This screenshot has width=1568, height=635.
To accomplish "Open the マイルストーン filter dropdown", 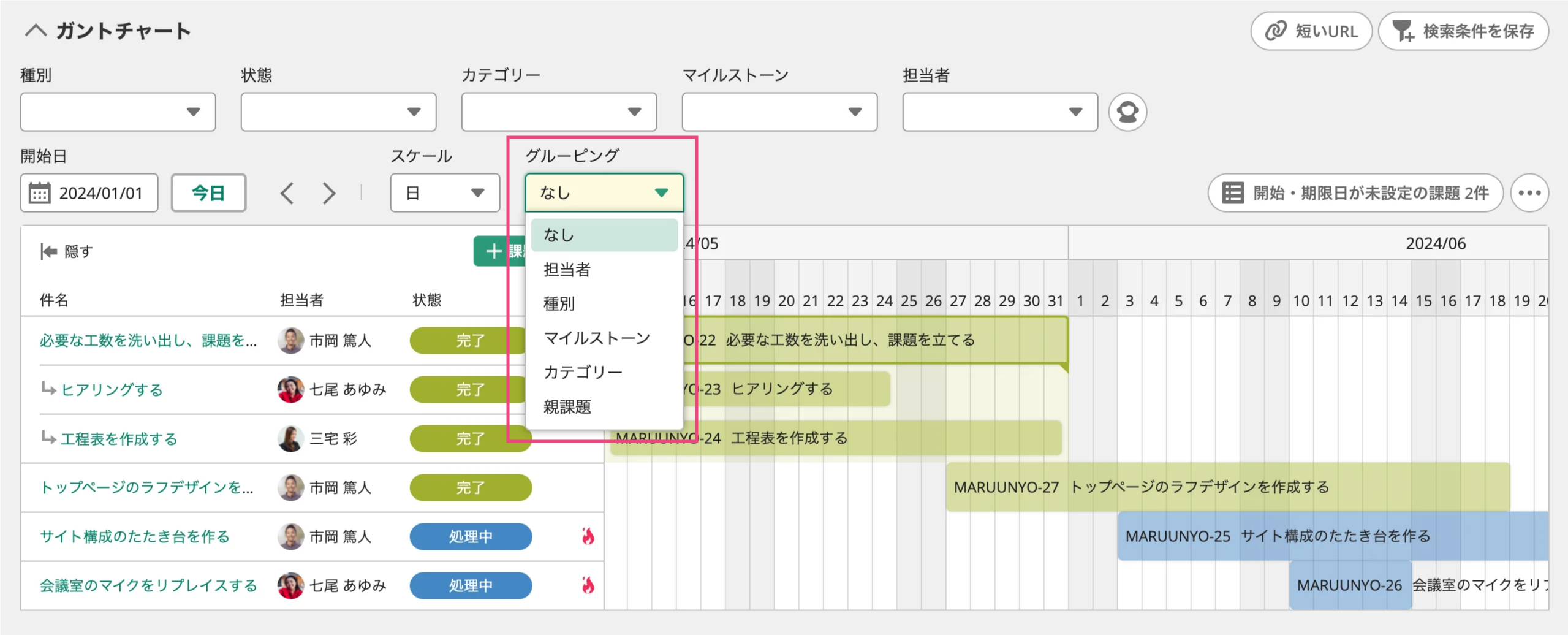I will [x=779, y=112].
